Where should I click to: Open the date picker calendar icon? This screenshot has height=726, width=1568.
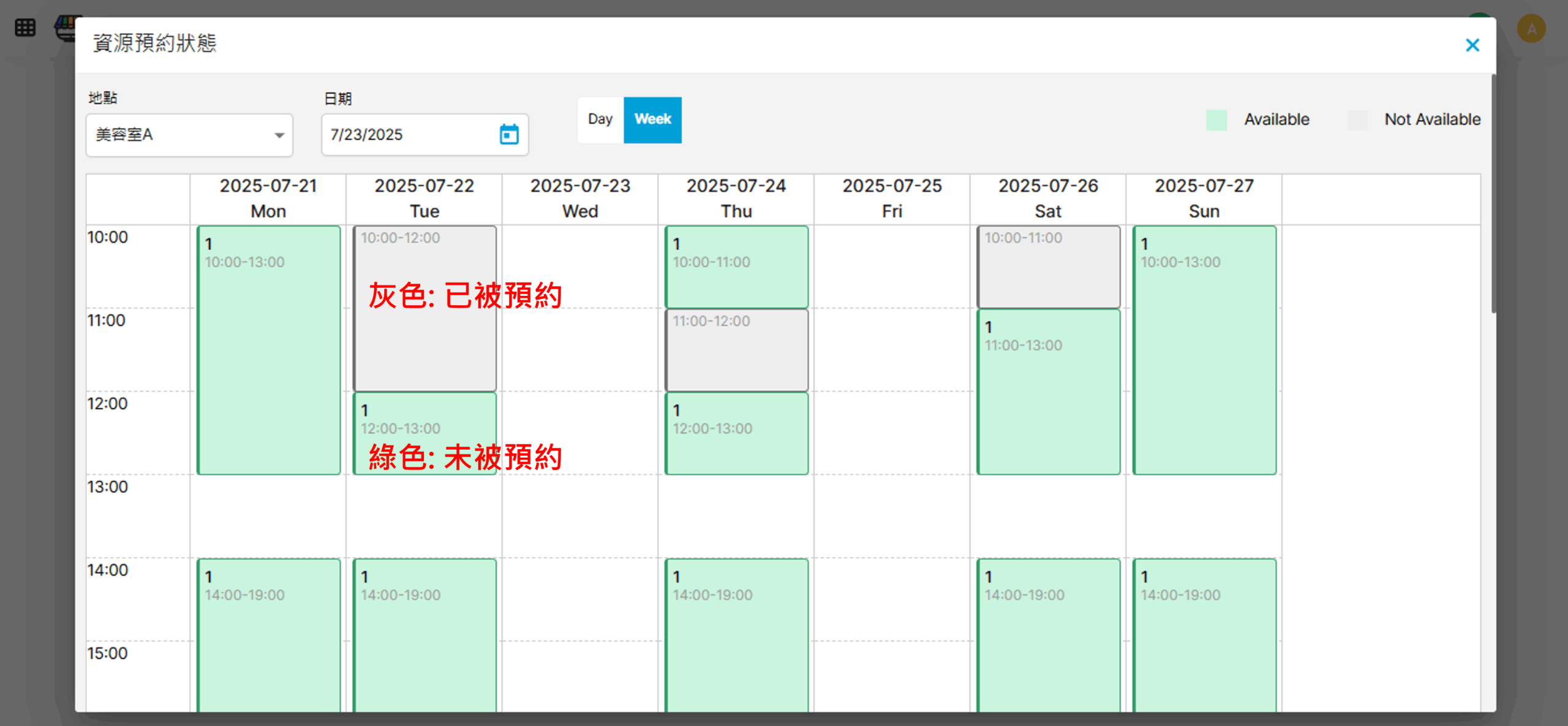pyautogui.click(x=509, y=134)
